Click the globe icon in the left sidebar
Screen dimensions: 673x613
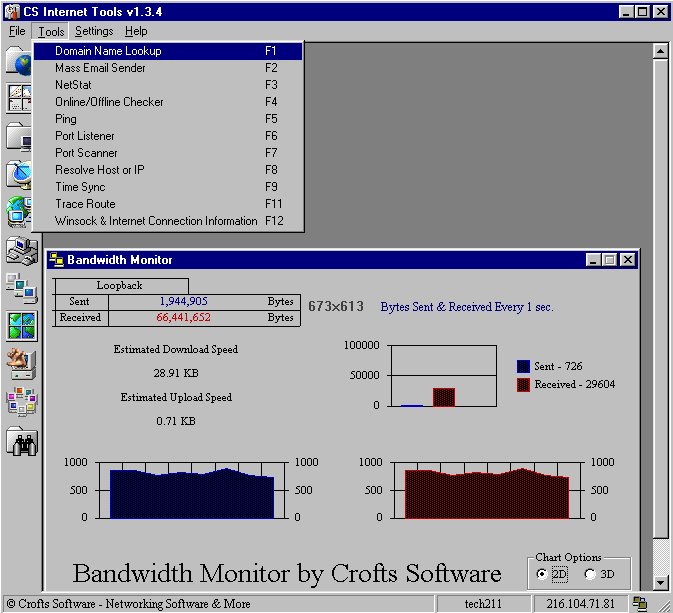point(20,62)
